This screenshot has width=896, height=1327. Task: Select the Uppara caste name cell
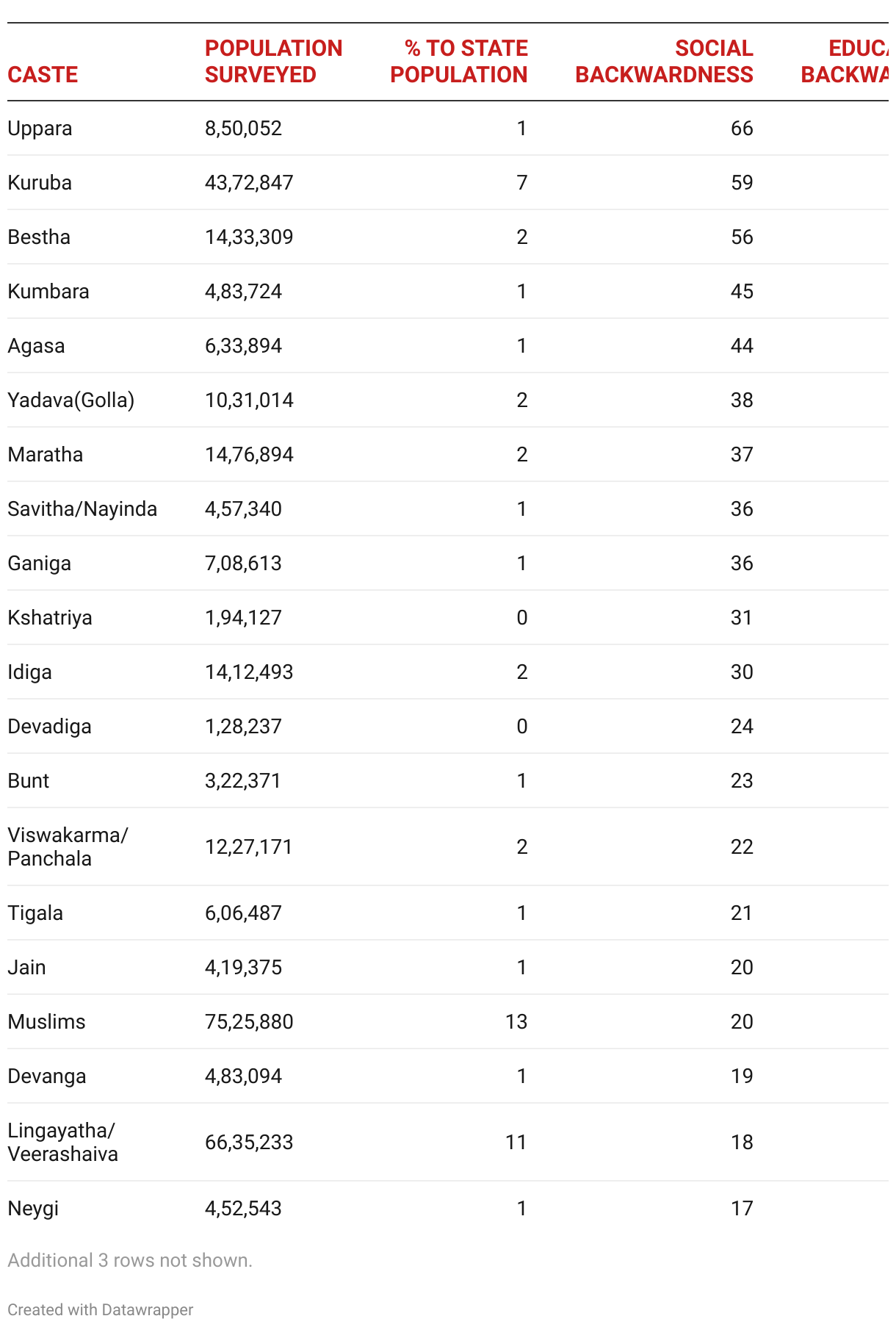point(40,129)
